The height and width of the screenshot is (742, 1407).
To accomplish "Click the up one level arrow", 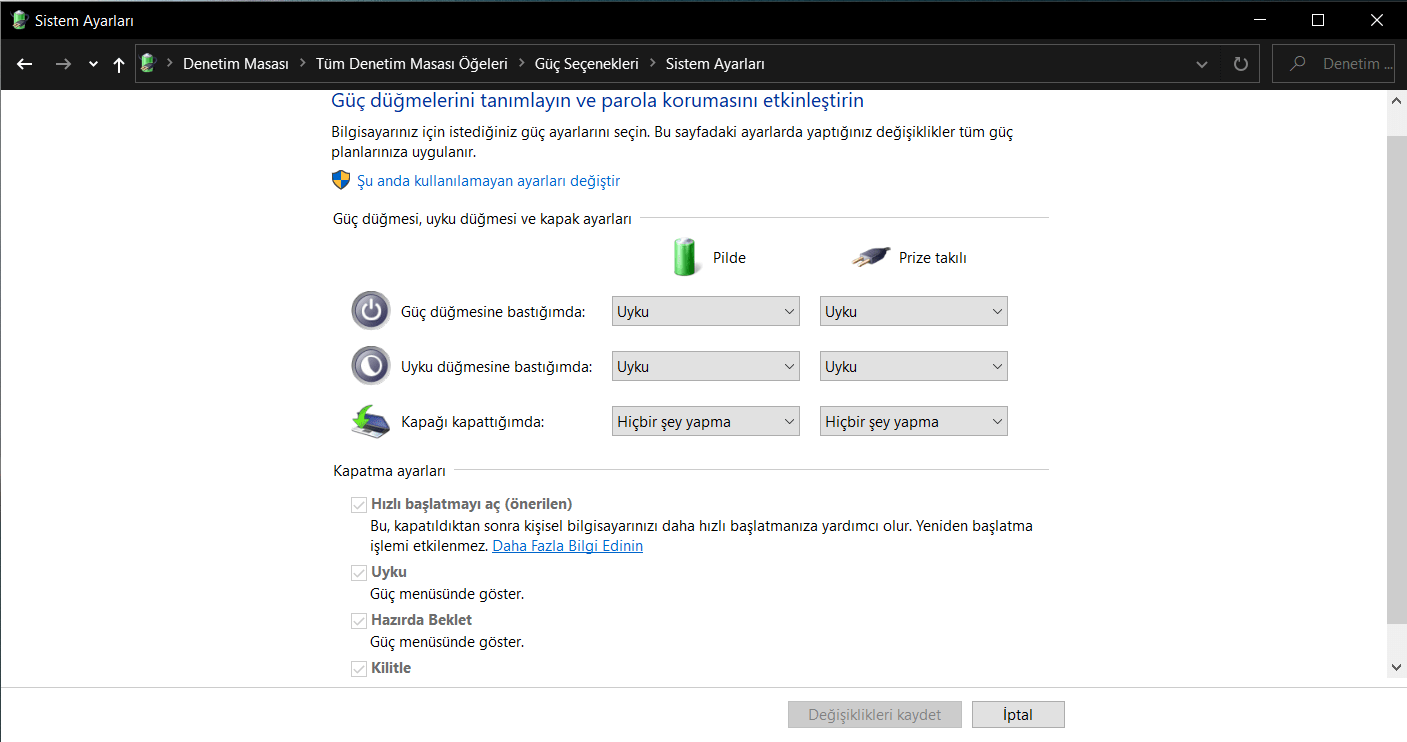I will pos(119,64).
